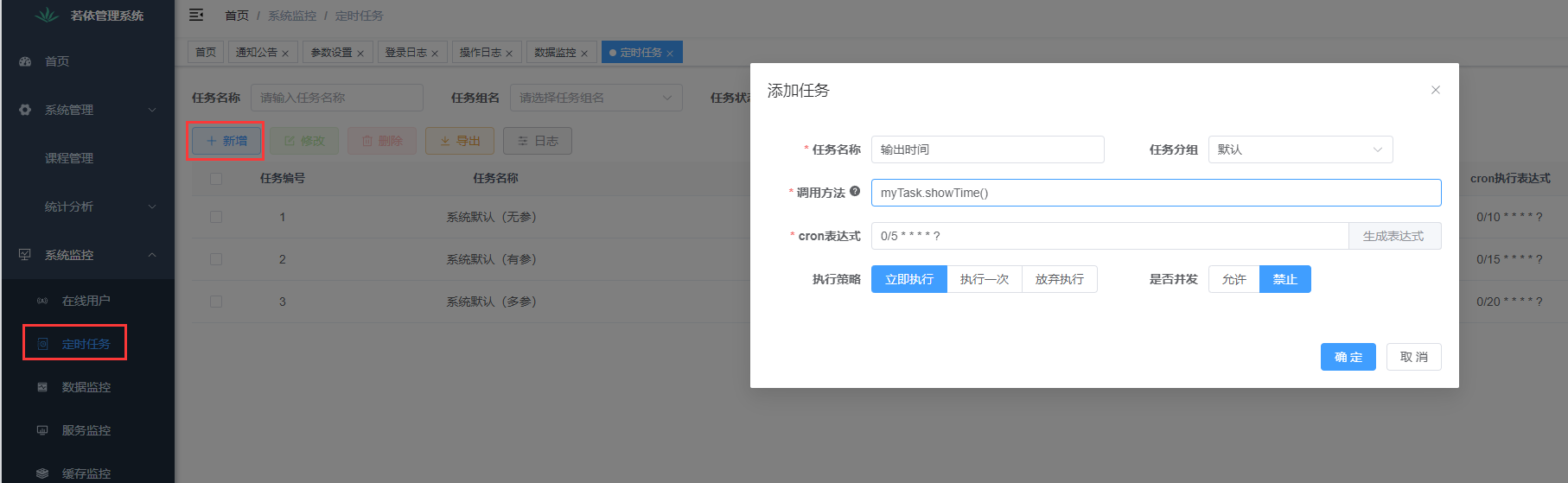Select 立即执行 execution strategy
The image size is (1568, 483).
[x=909, y=279]
